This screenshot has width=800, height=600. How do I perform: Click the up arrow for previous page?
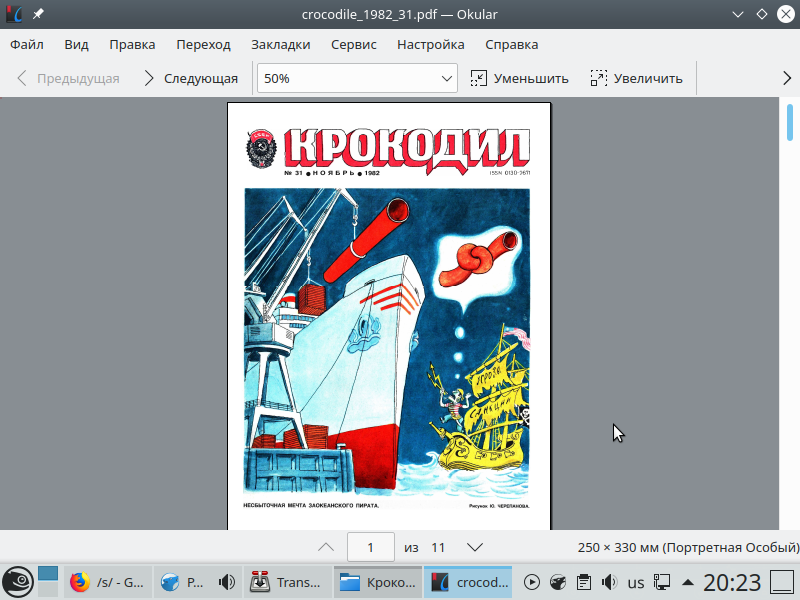click(326, 547)
